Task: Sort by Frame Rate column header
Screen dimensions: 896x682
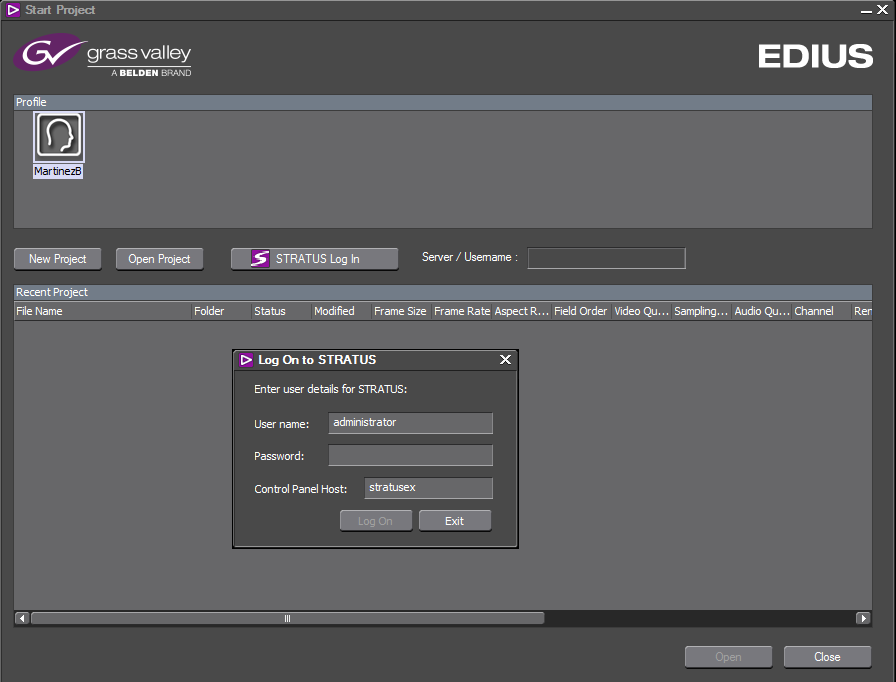Action: [x=462, y=311]
